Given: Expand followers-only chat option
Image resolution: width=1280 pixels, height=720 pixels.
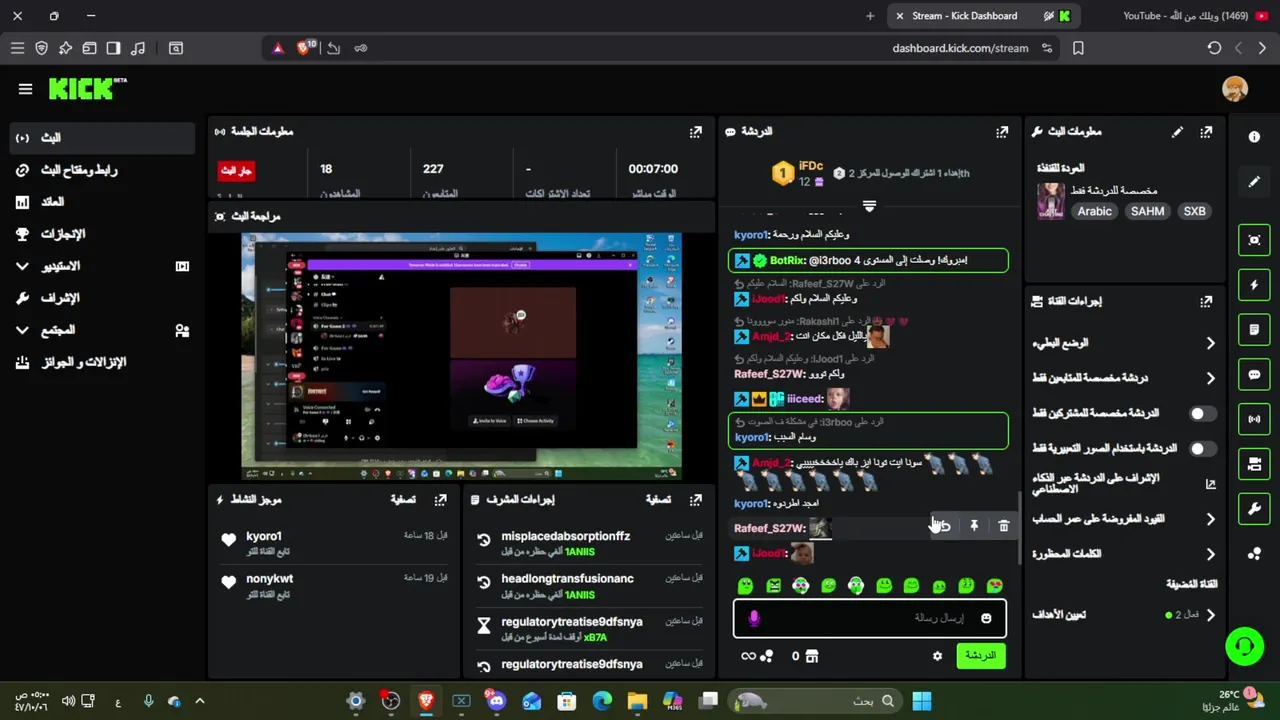Looking at the screenshot, I should (x=1210, y=378).
